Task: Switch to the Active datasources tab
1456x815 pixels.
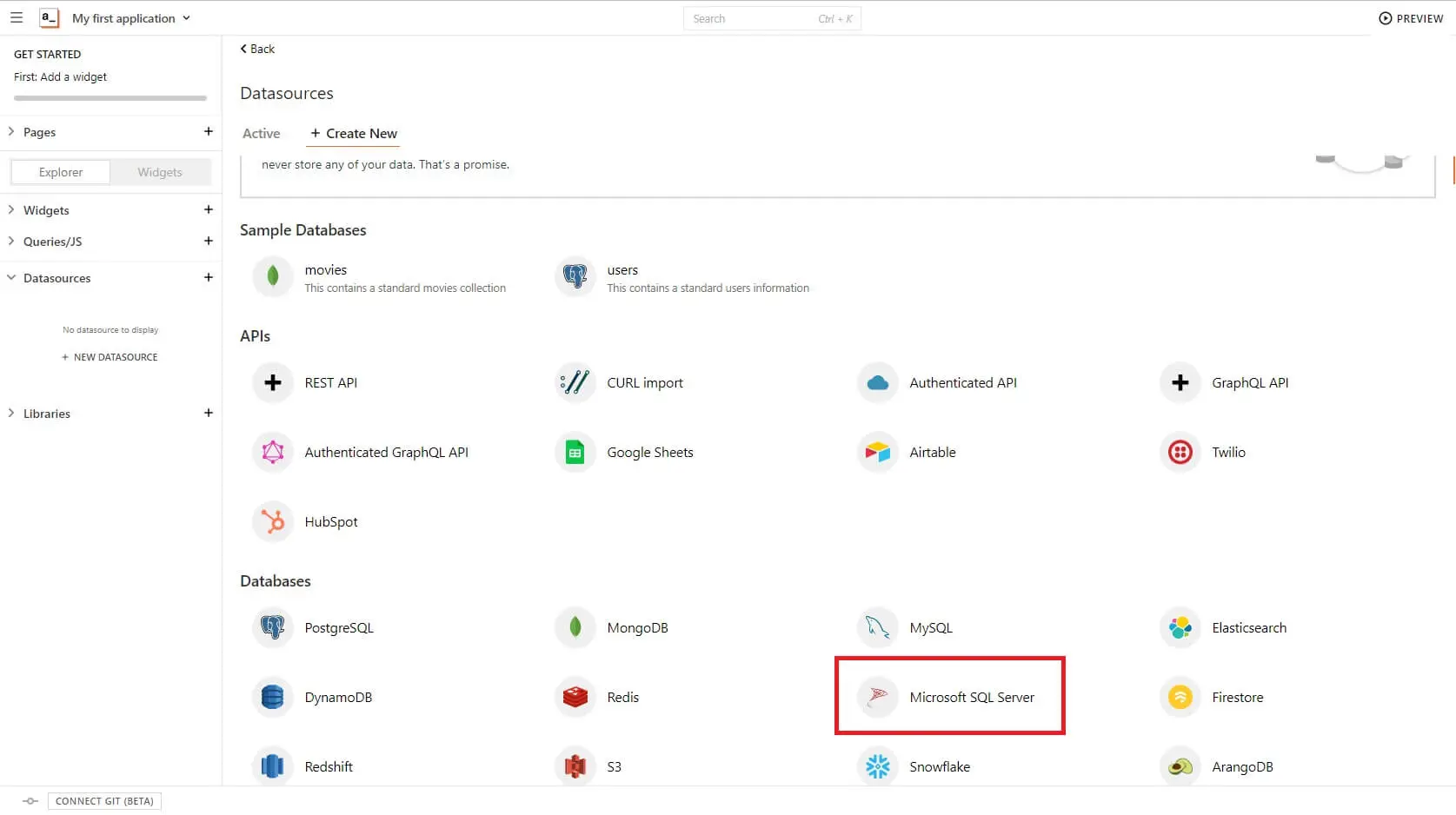Action: [x=261, y=133]
